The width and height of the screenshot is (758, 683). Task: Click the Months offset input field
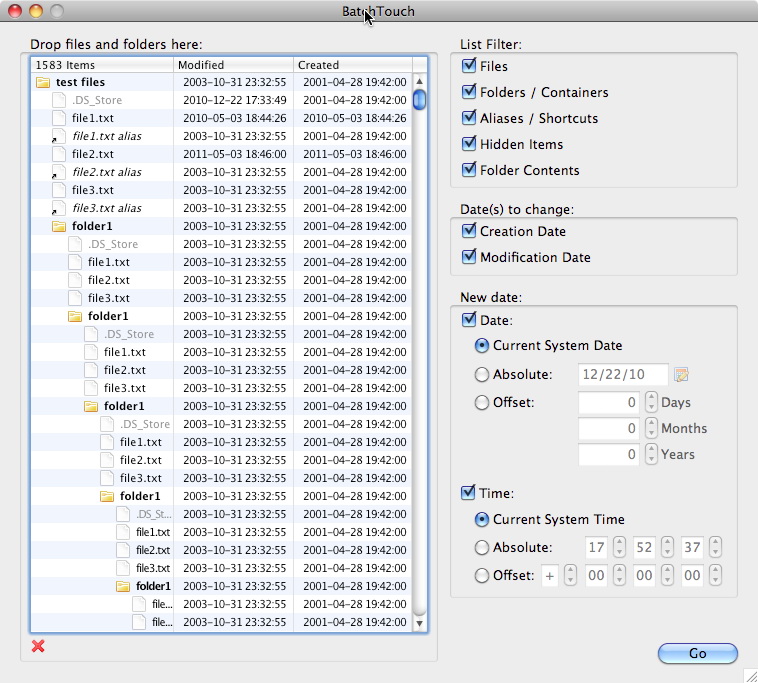[610, 428]
